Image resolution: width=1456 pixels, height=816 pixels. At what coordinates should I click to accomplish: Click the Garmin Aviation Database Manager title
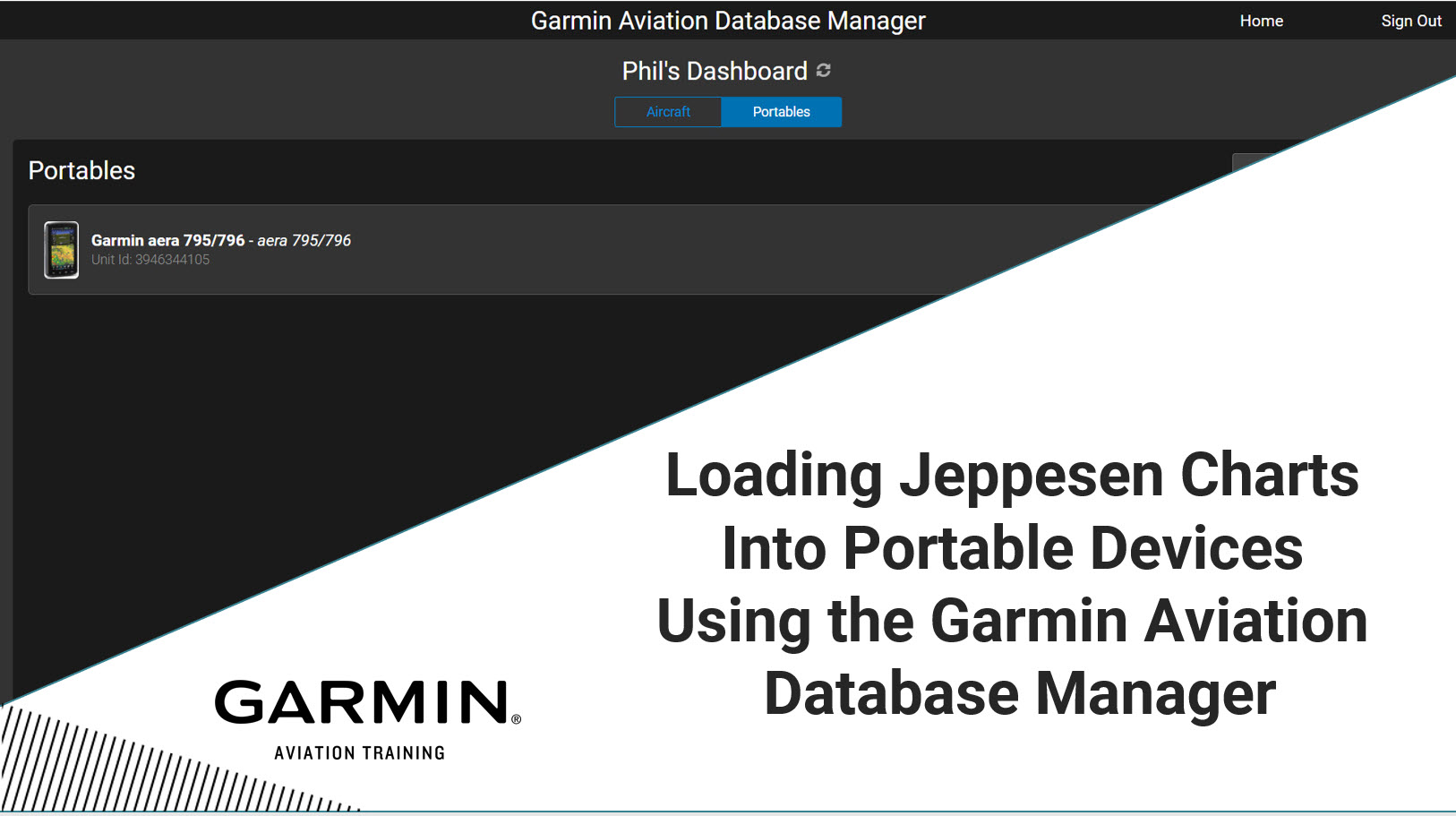click(x=728, y=20)
